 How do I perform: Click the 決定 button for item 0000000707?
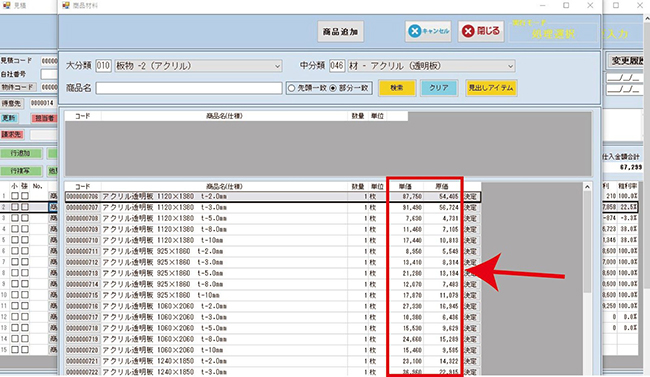coord(471,207)
